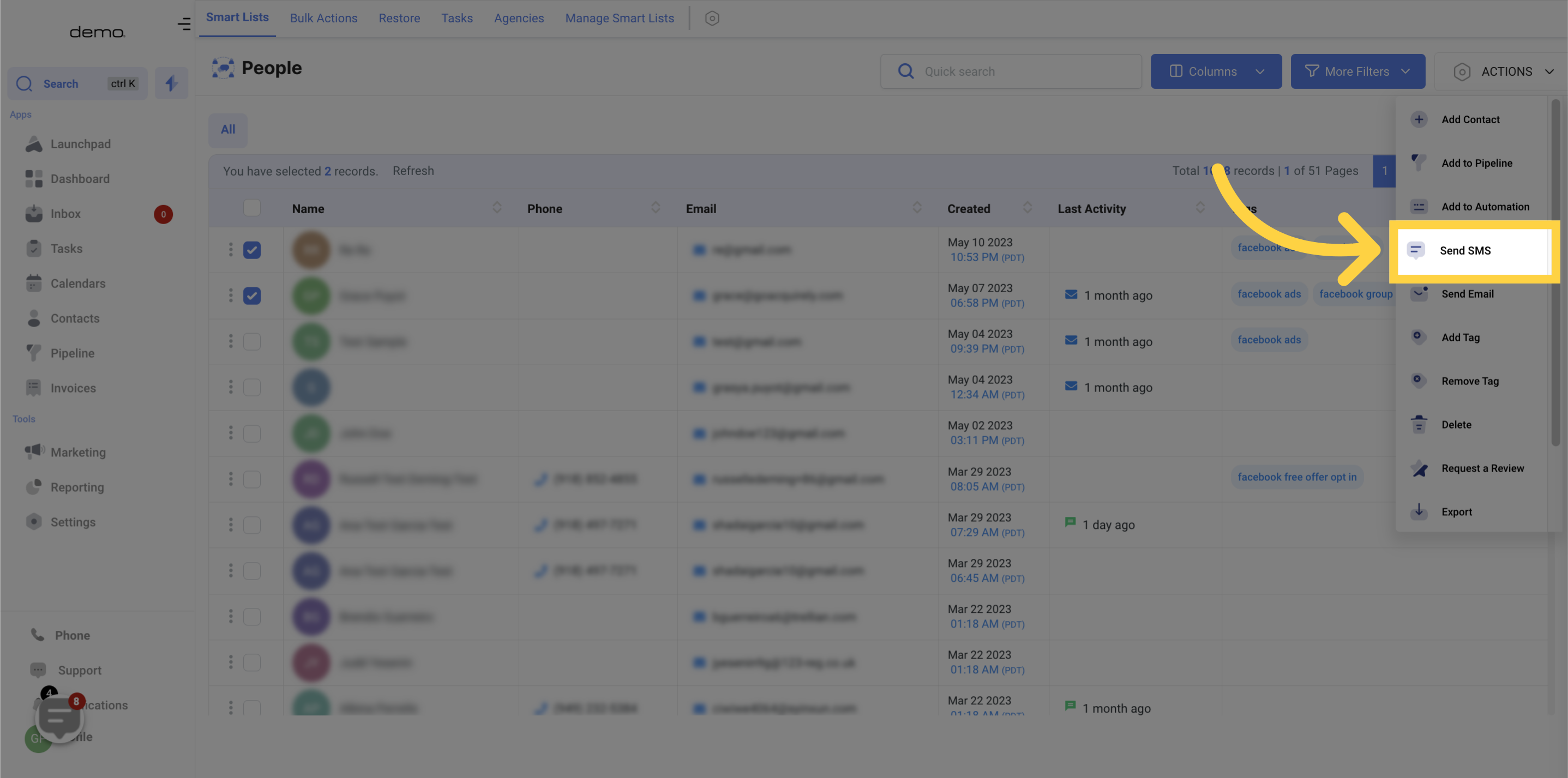1568x778 pixels.
Task: Check the May 04 2023 12:34 AM row
Action: pyautogui.click(x=251, y=387)
